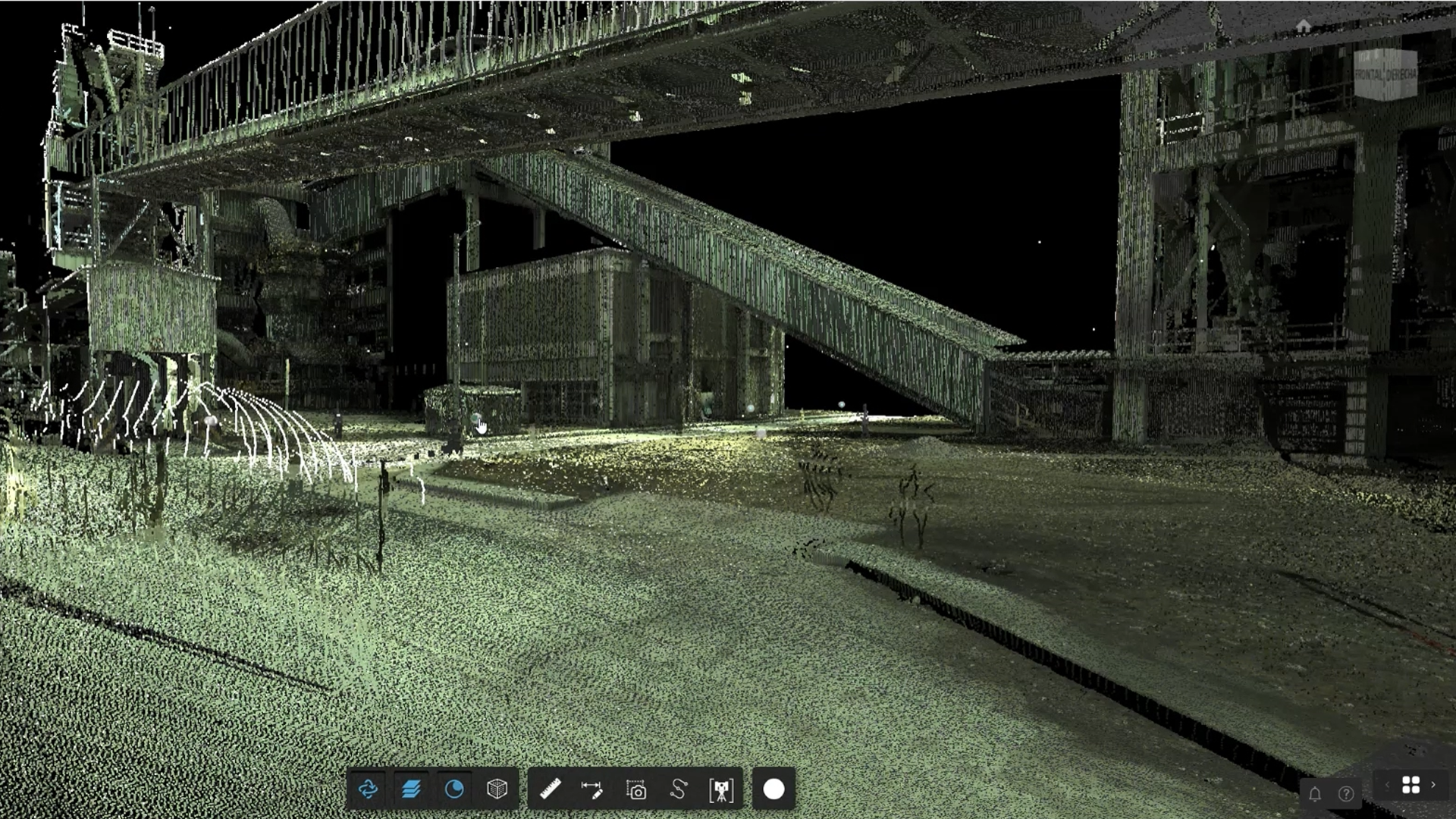Open the camera screenshot capture tool
1456x819 pixels.
pos(635,789)
